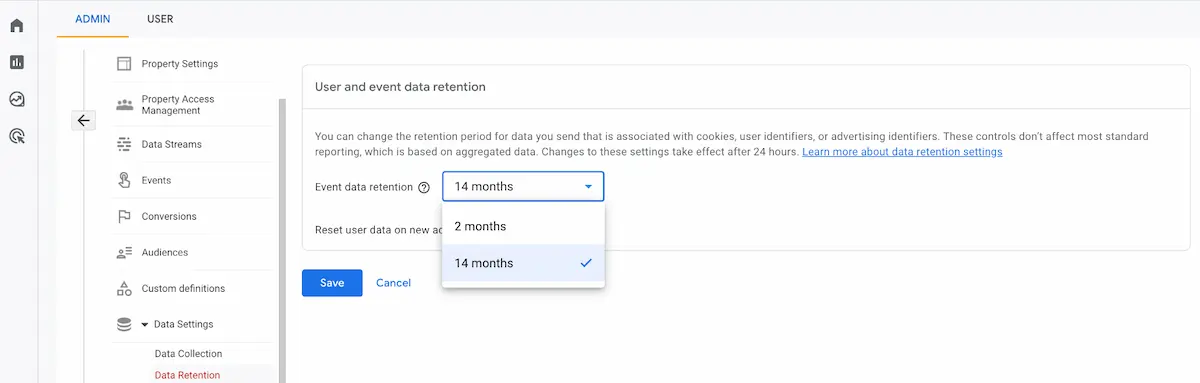
Task: Click the Cancel link
Action: point(393,283)
